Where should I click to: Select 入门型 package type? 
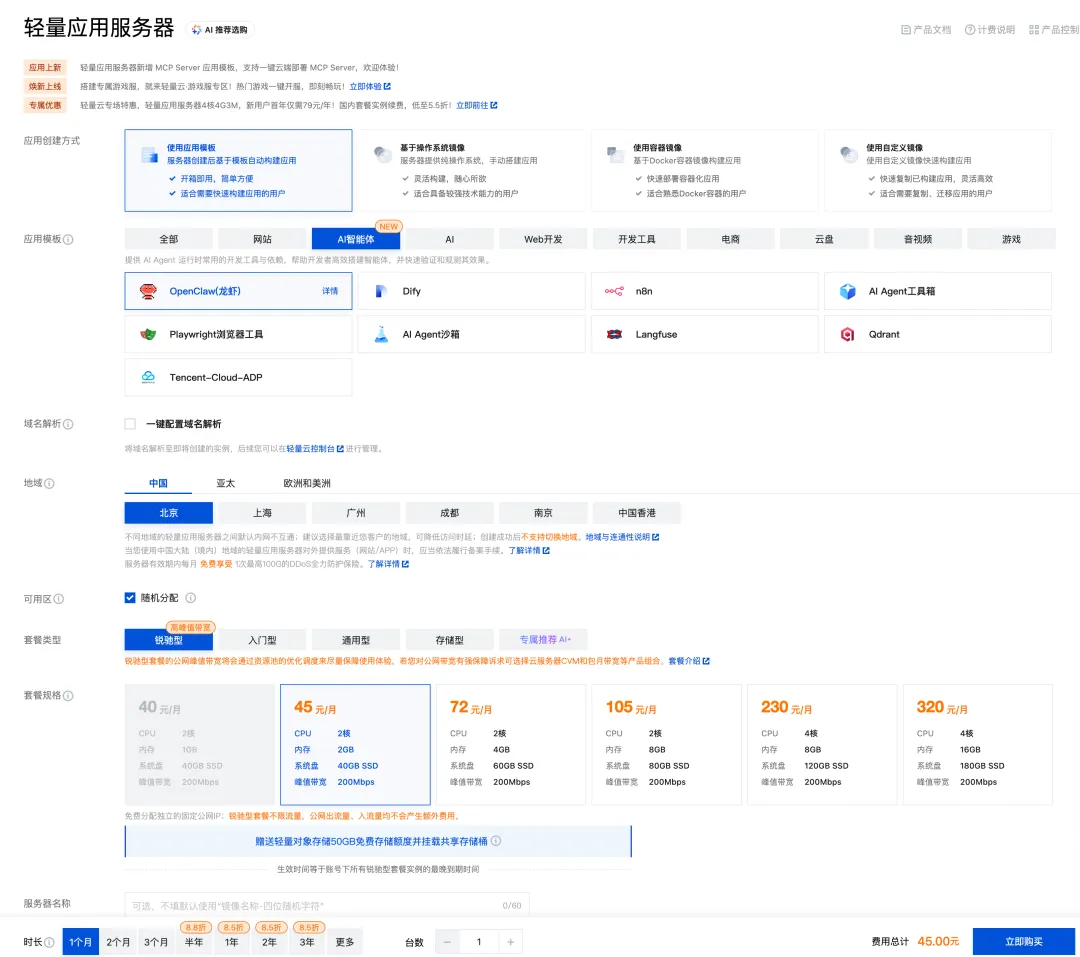pyautogui.click(x=262, y=641)
